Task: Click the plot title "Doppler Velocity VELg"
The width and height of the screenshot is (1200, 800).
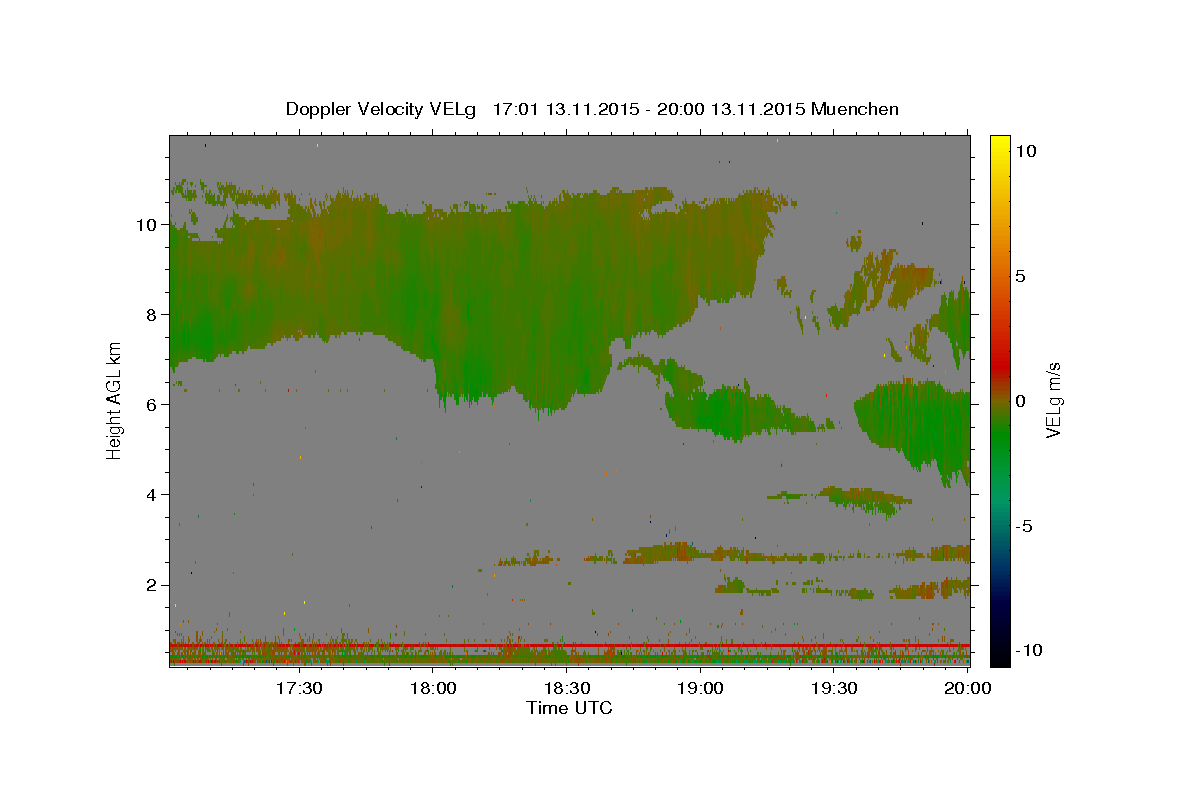Action: pos(383,109)
